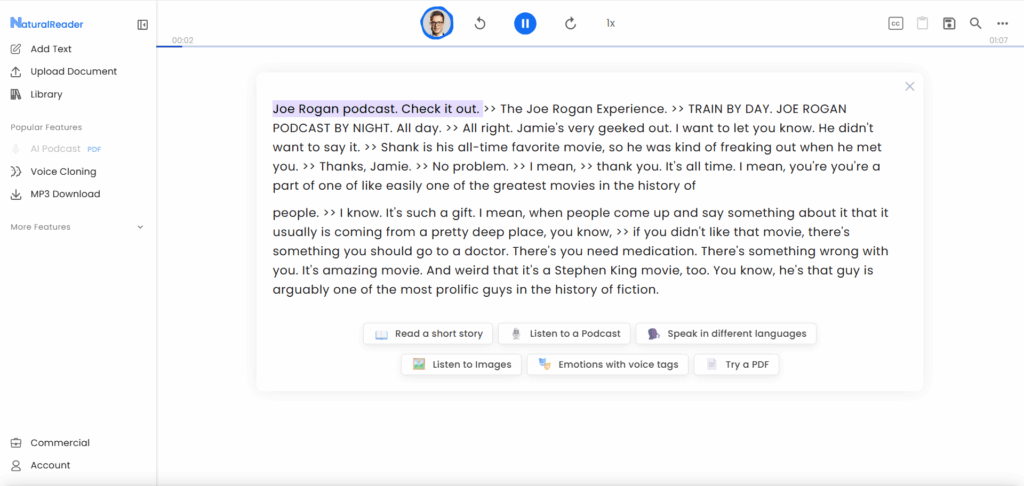Click the AI Podcast microphone icon
Image resolution: width=1024 pixels, height=486 pixels.
[16, 149]
